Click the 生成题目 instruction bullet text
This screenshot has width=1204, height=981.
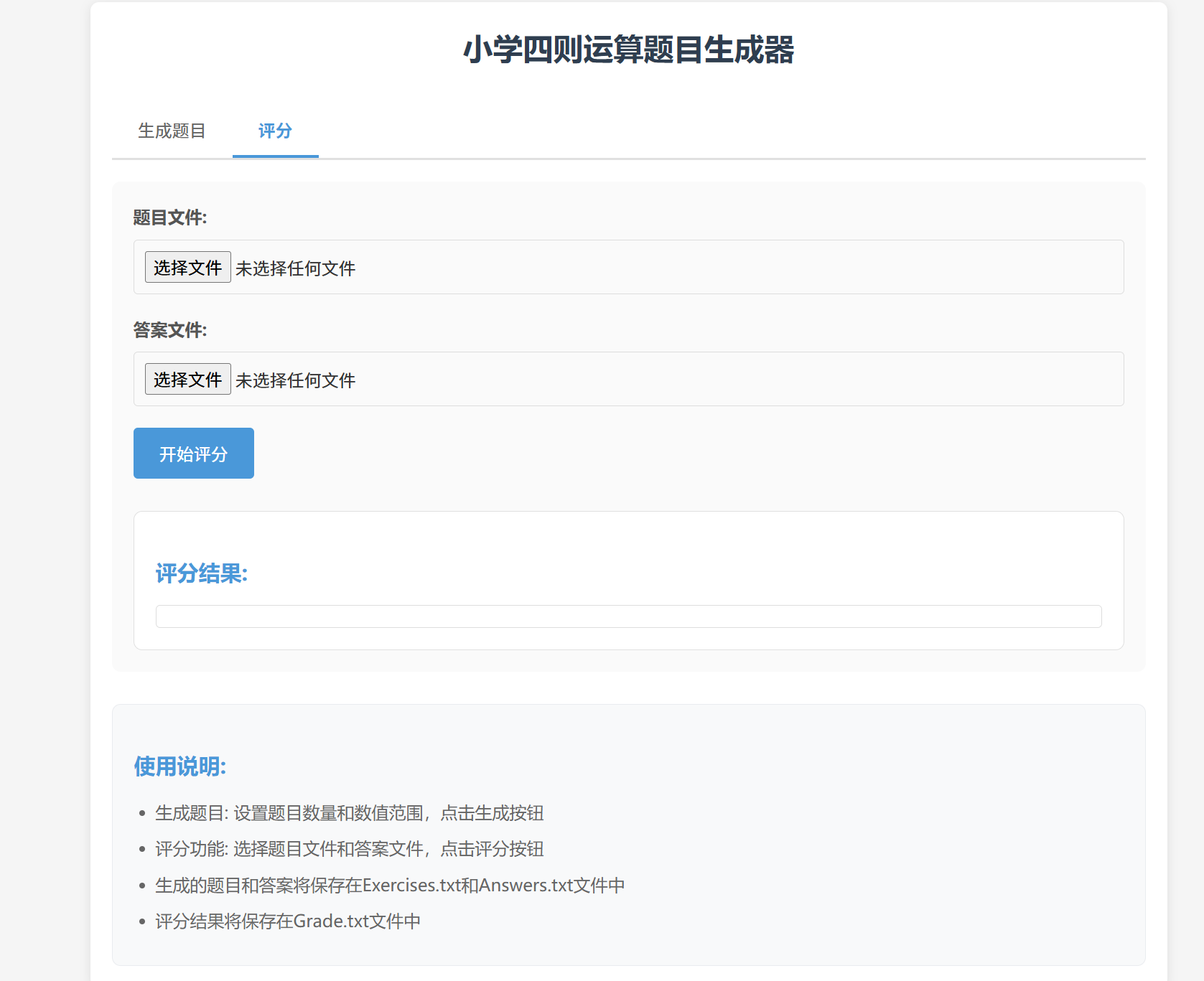[349, 813]
